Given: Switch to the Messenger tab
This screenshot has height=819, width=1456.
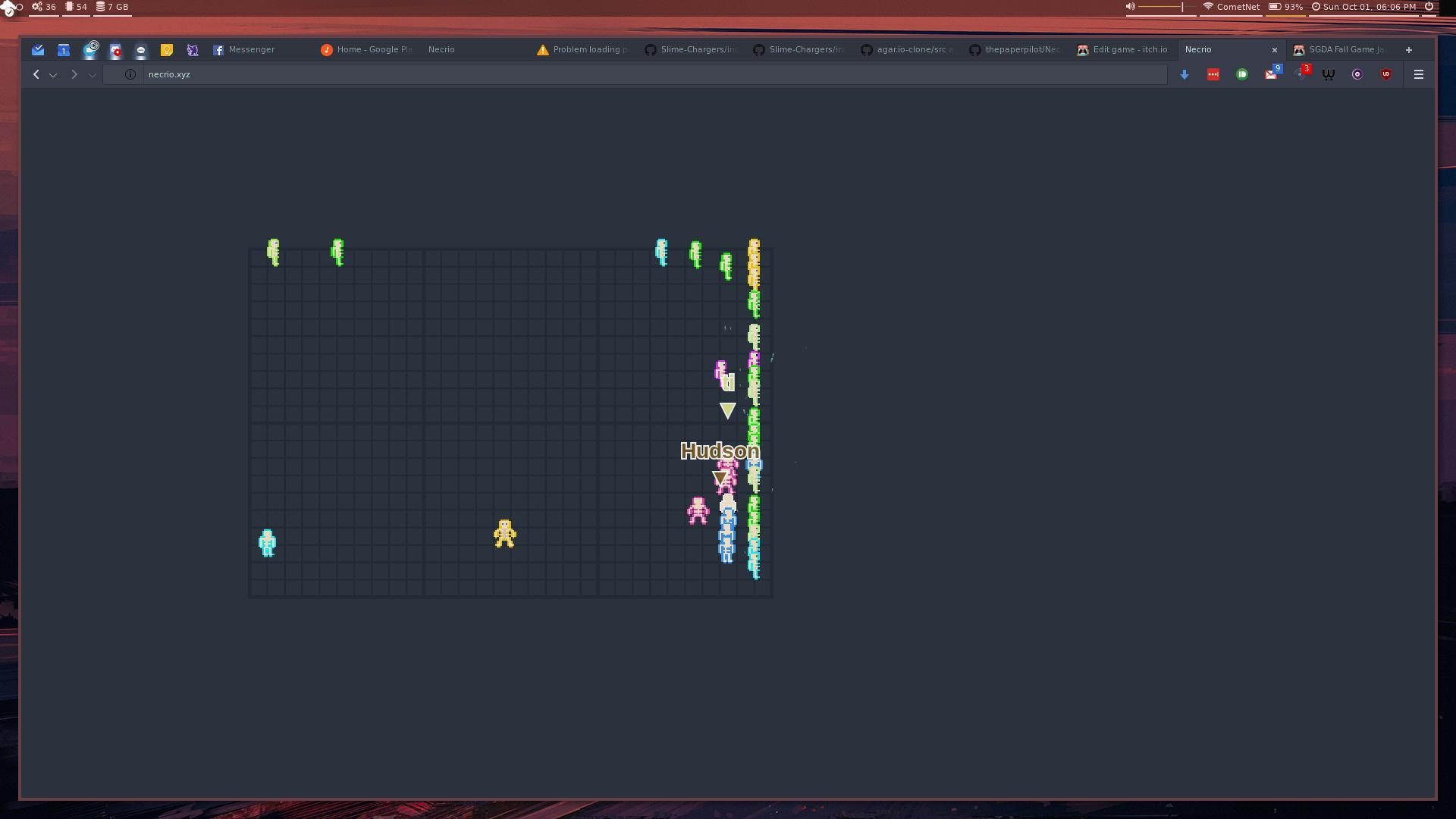Looking at the screenshot, I should point(259,50).
